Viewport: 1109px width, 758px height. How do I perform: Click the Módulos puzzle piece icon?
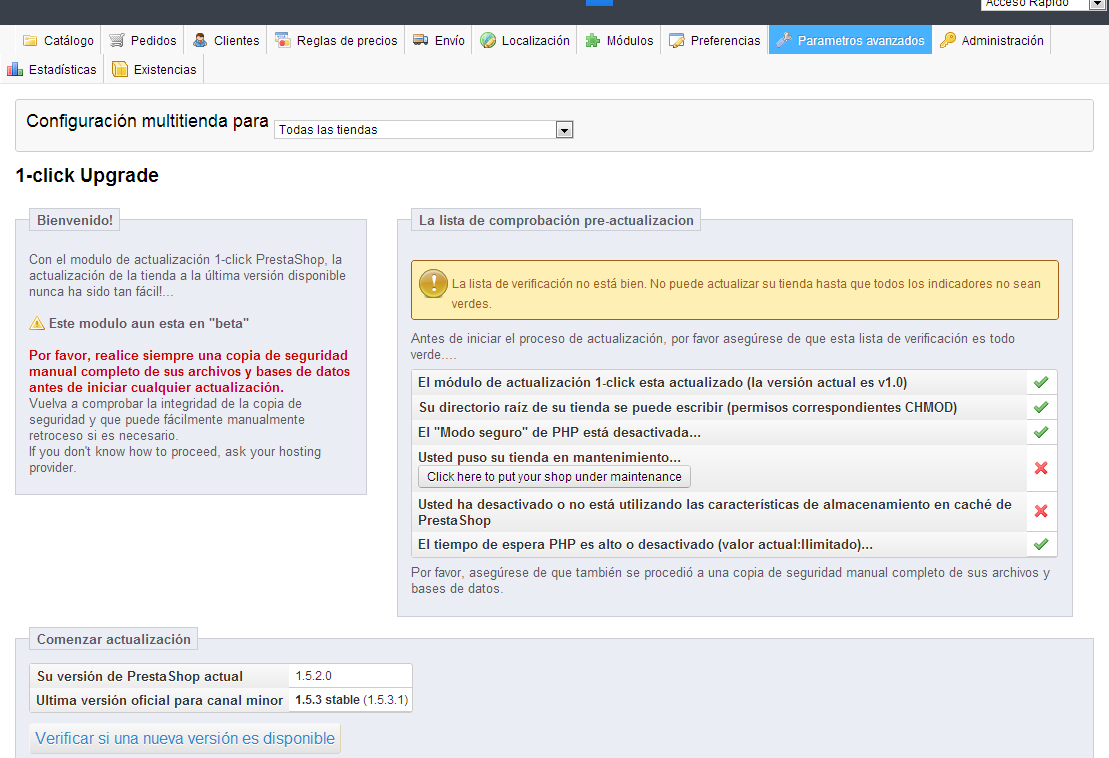[x=593, y=40]
